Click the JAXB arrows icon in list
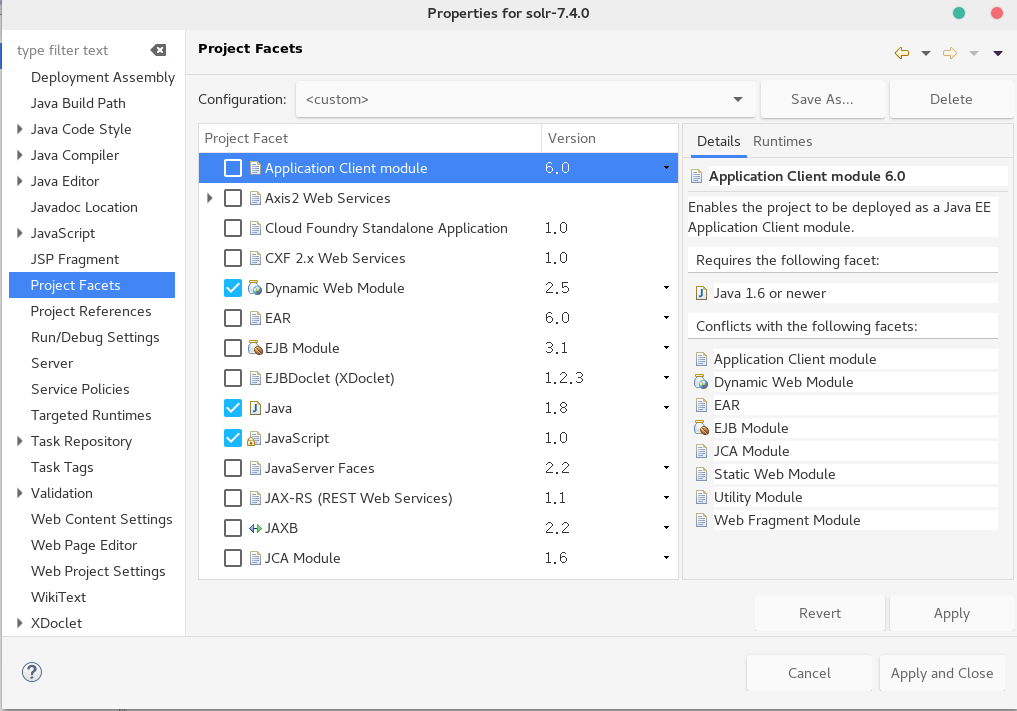 coord(256,528)
